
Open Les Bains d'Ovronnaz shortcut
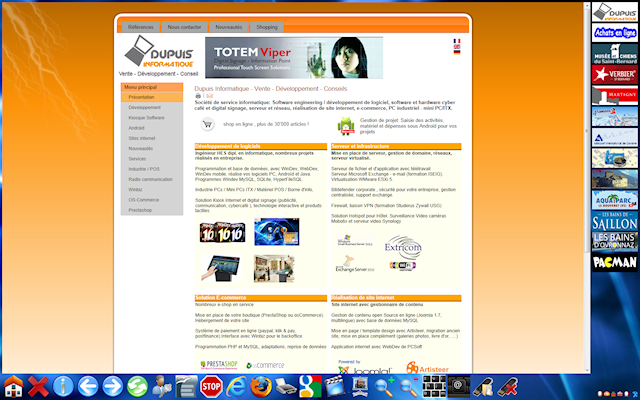[615, 242]
